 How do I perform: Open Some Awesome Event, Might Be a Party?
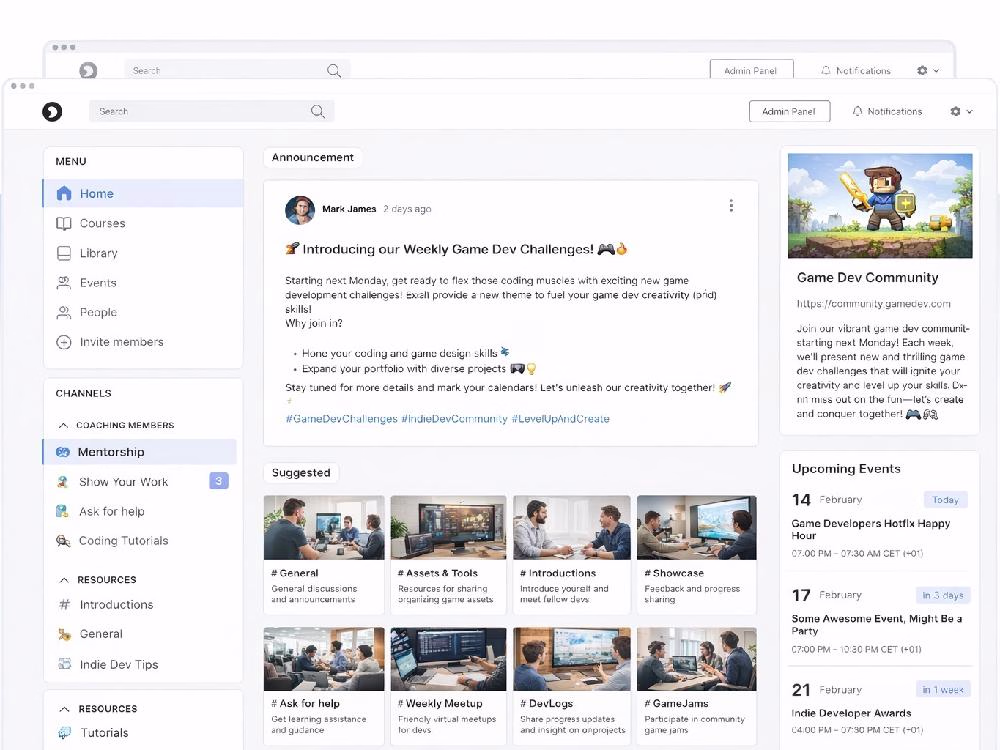tap(876, 624)
